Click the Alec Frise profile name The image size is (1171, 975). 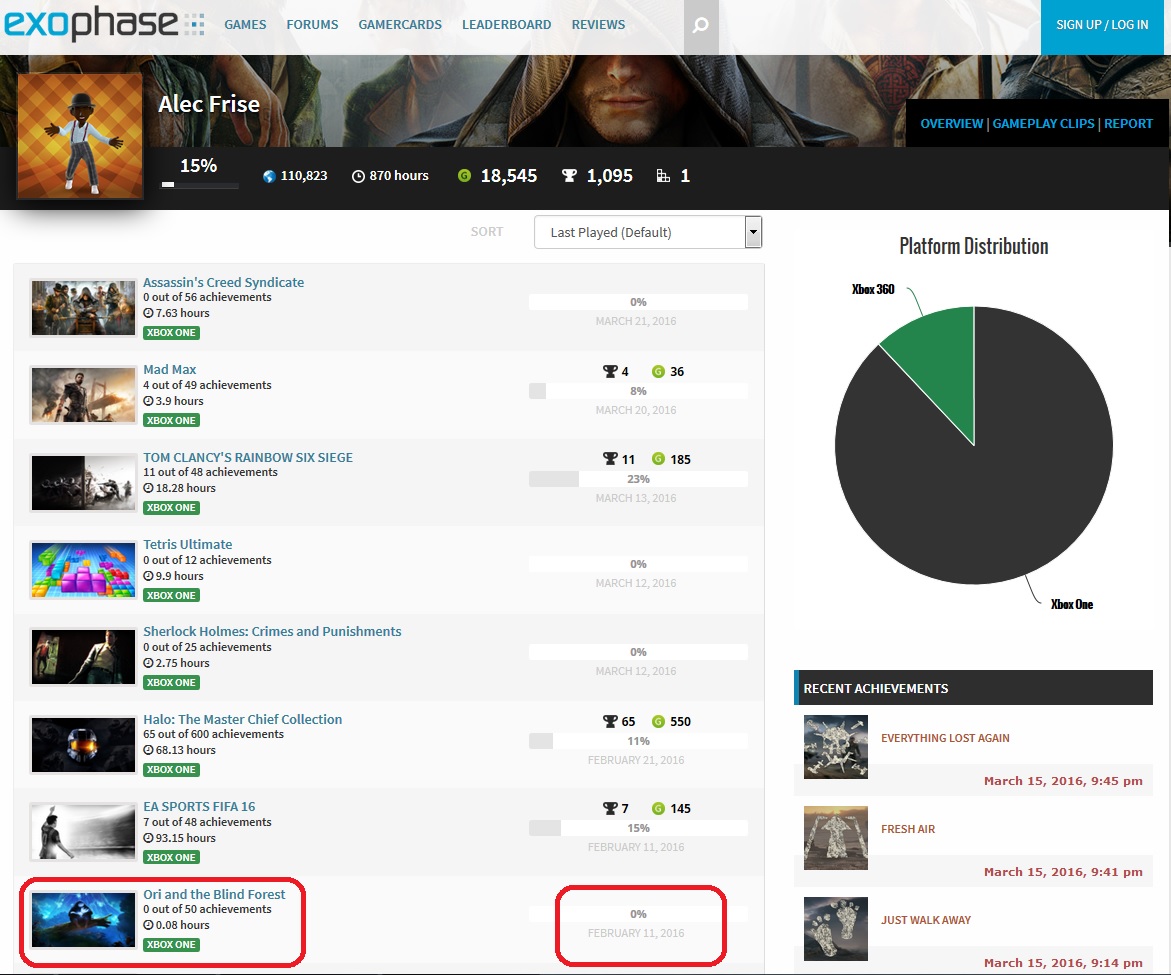click(209, 104)
